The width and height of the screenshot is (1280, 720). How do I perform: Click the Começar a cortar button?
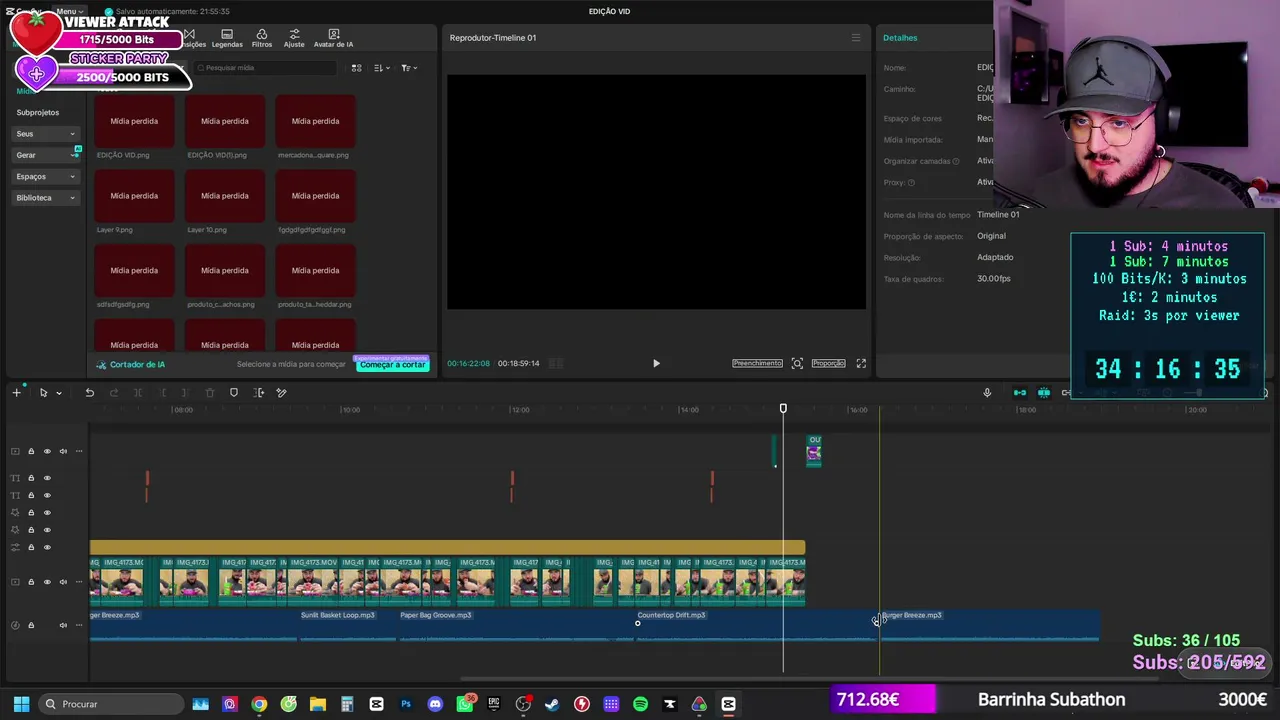(393, 365)
